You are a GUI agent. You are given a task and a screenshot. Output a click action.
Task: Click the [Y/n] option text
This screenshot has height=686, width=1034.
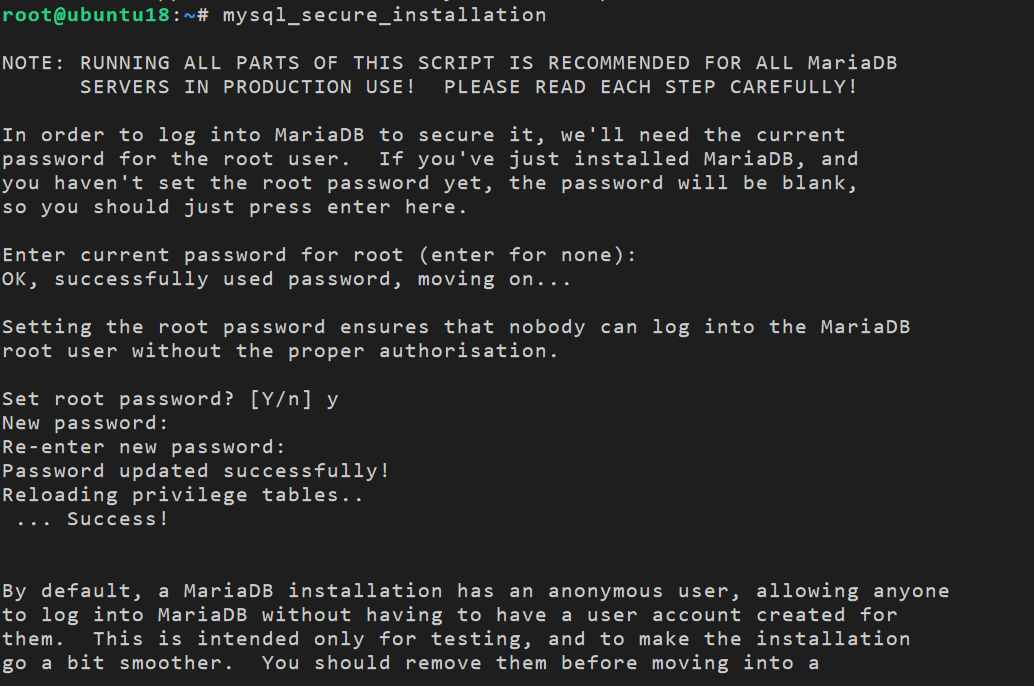(x=281, y=399)
